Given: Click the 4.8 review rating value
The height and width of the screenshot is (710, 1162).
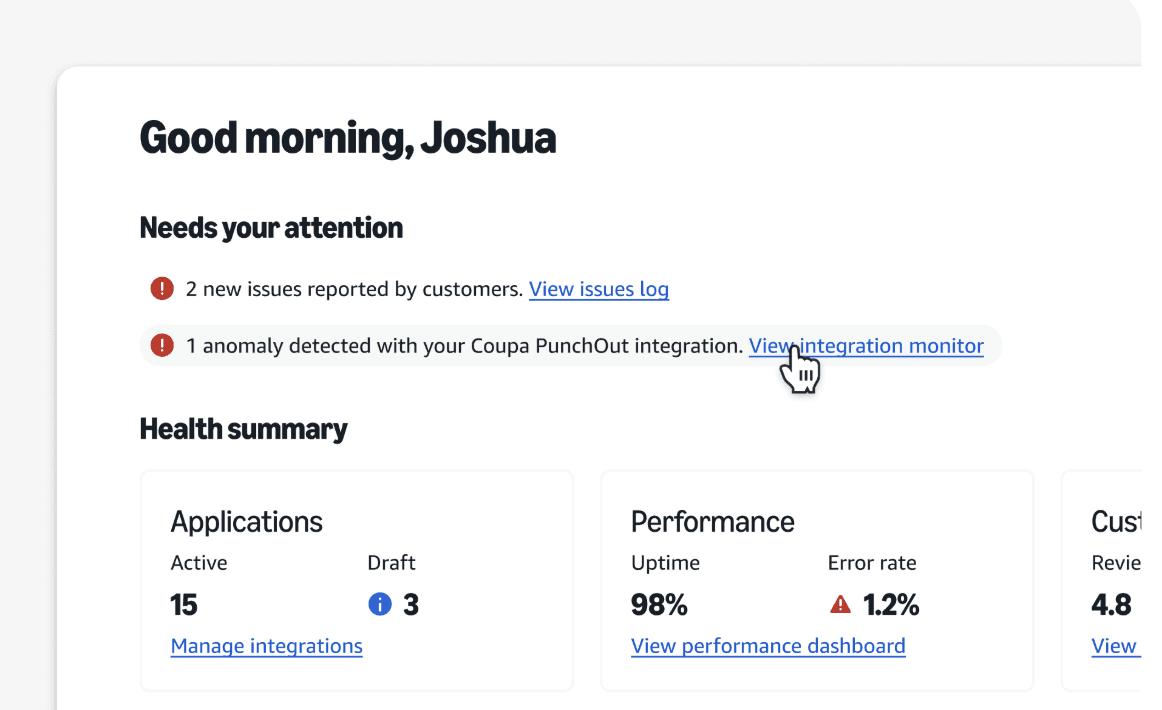Looking at the screenshot, I should tap(1111, 605).
